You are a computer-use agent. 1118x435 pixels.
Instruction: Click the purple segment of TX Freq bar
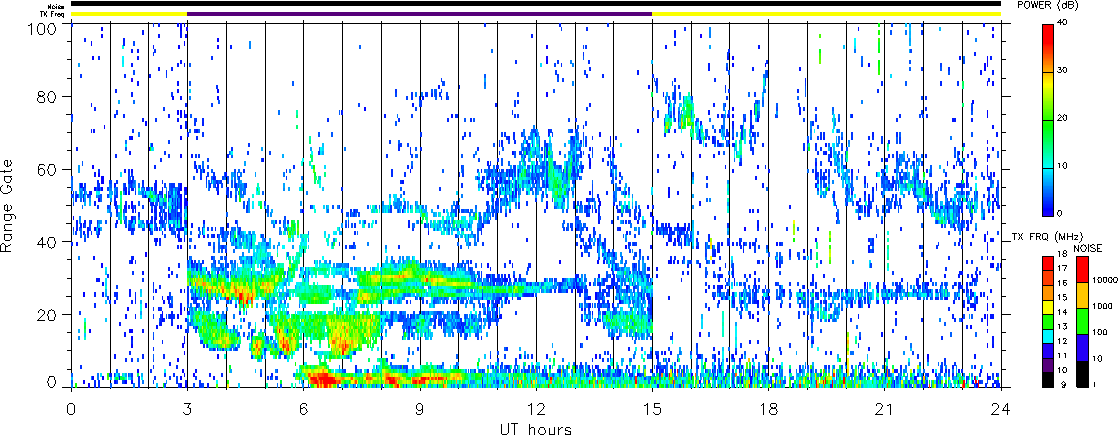pos(420,14)
